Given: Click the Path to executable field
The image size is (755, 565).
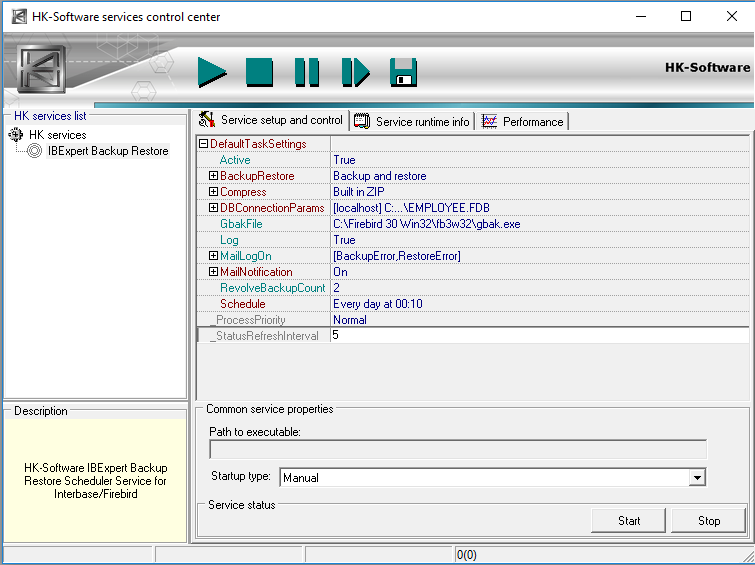Looking at the screenshot, I should 458,449.
